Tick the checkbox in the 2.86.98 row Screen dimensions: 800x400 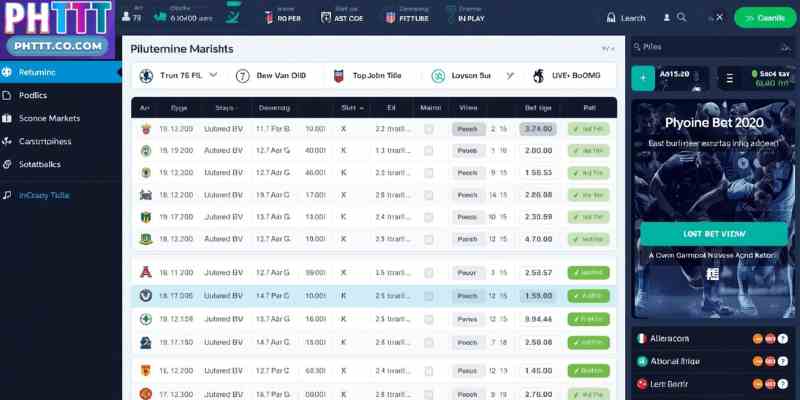(429, 195)
